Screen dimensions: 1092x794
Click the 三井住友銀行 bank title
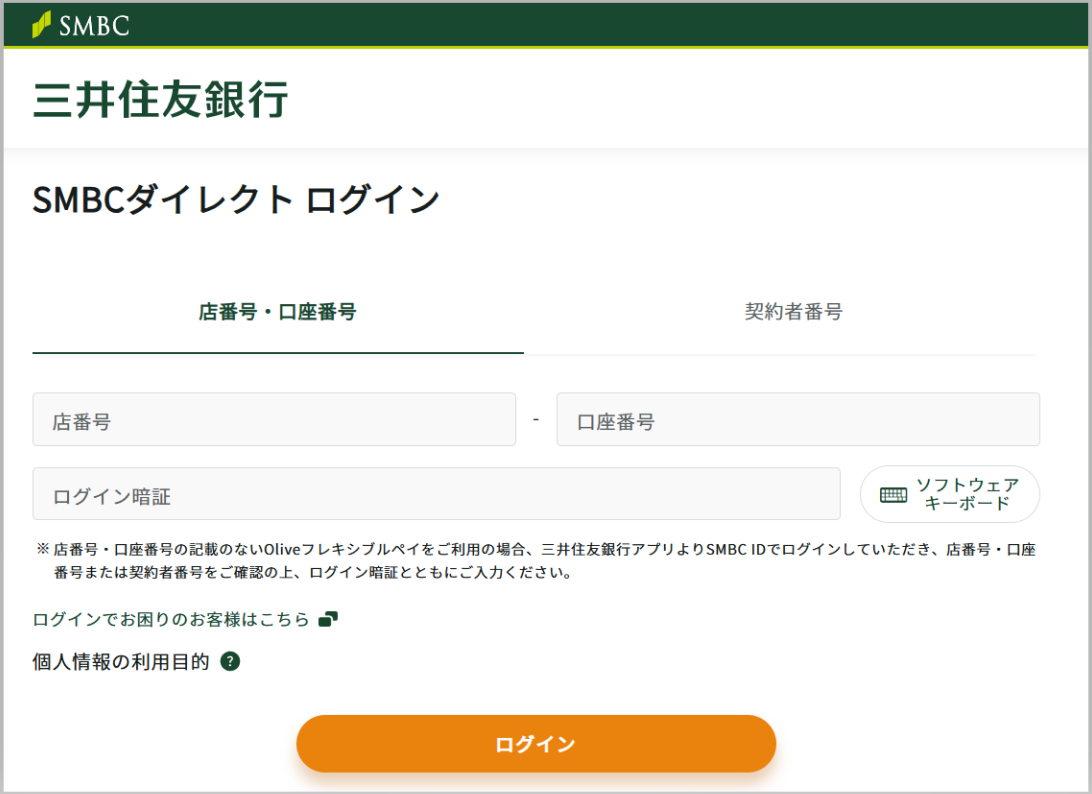[x=160, y=100]
